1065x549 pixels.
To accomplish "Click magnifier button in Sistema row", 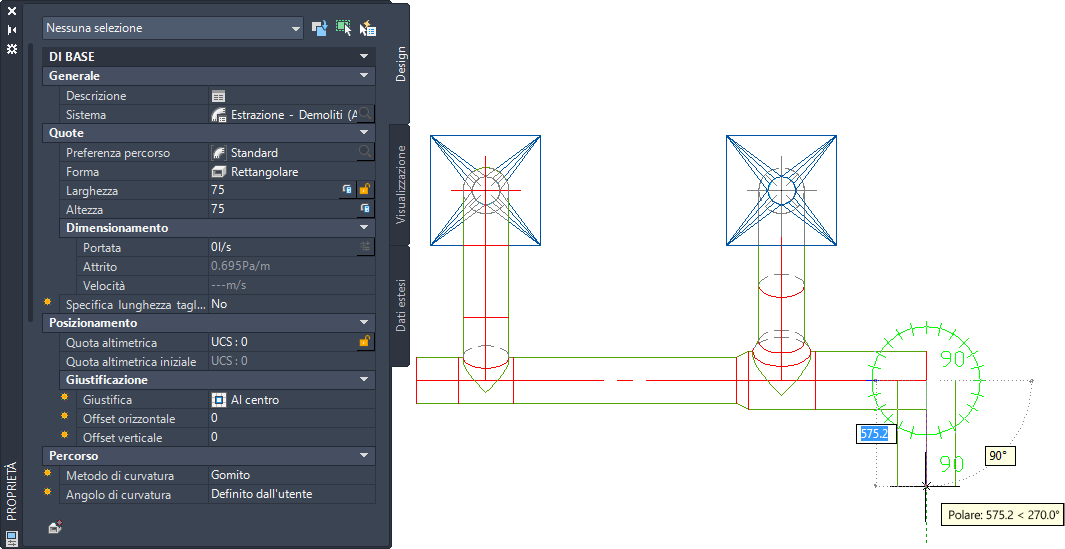I will click(365, 114).
